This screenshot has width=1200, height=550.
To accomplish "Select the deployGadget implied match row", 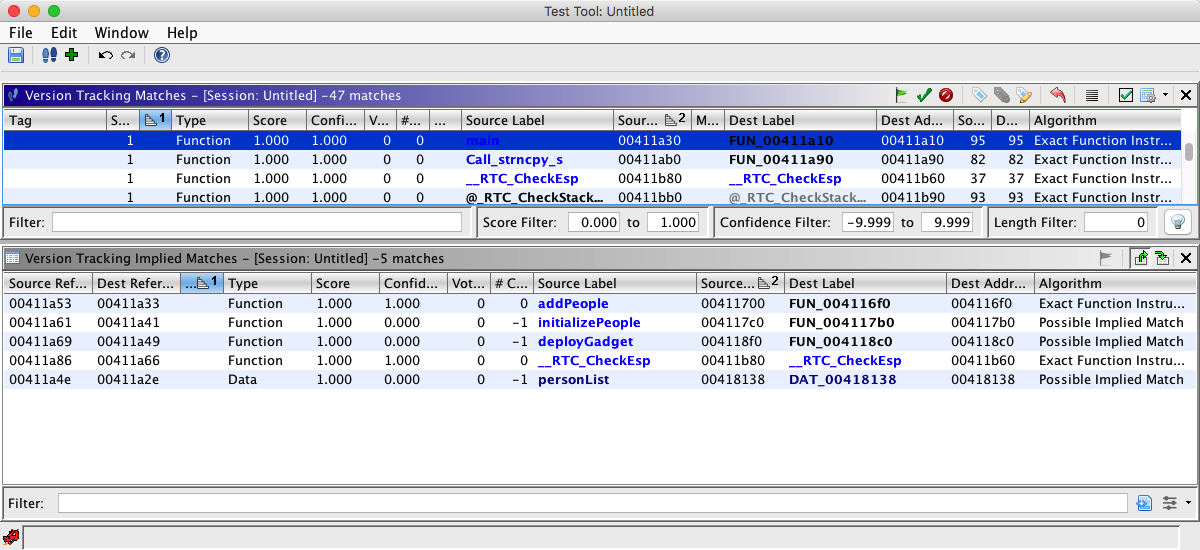I will click(x=585, y=342).
